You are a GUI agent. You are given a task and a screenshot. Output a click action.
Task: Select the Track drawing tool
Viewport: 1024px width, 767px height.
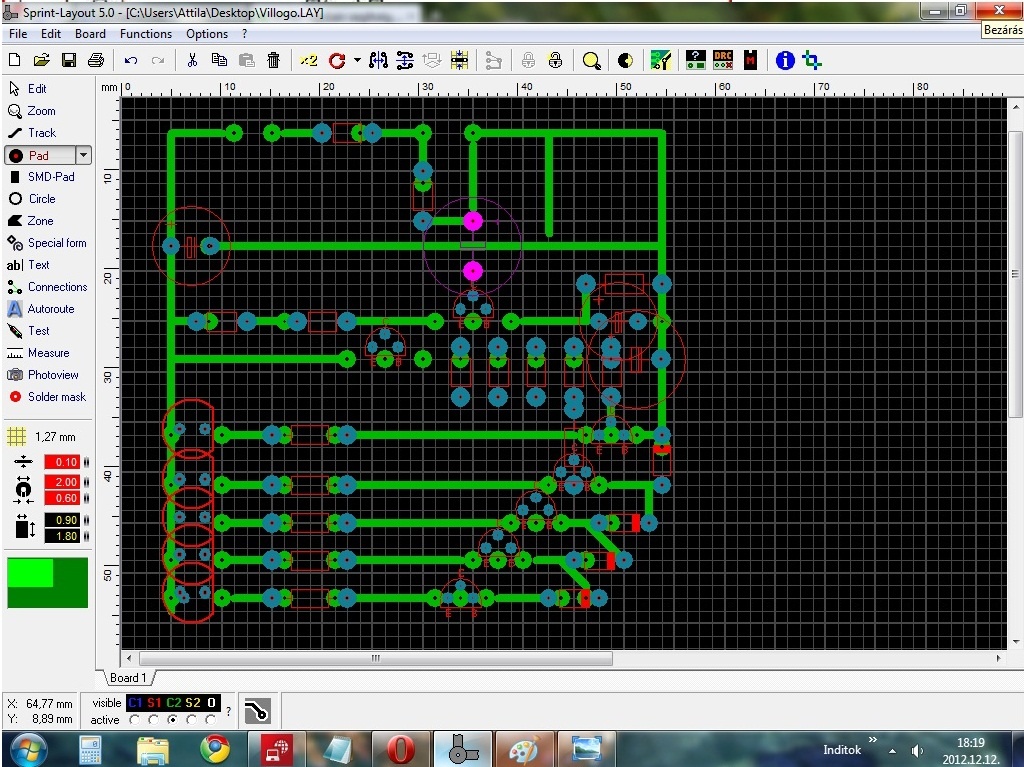point(42,133)
